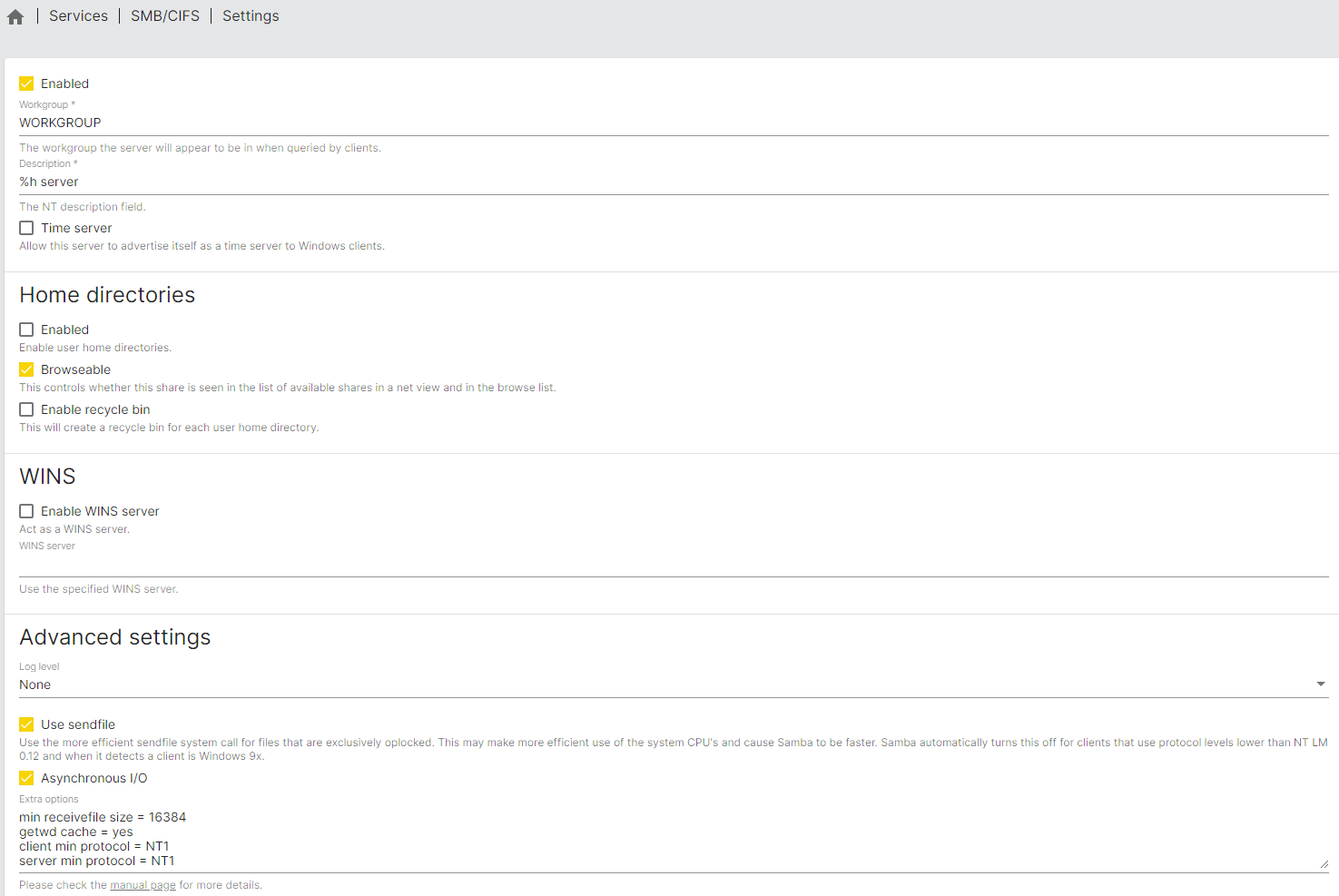The height and width of the screenshot is (896, 1339).
Task: Open the SMB/CIFS breadcrumb
Action: tap(165, 16)
